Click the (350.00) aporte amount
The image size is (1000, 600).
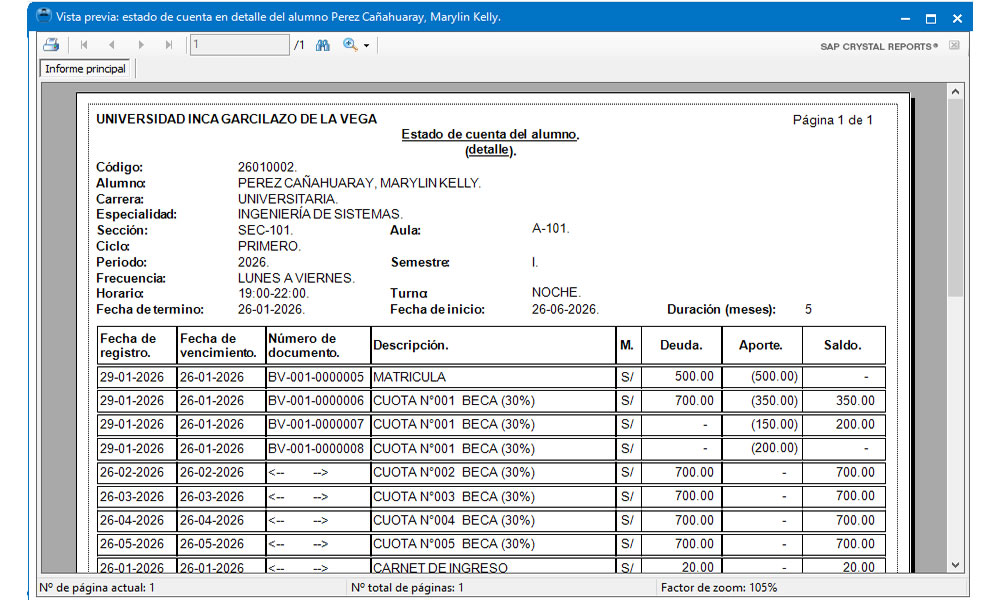point(774,400)
